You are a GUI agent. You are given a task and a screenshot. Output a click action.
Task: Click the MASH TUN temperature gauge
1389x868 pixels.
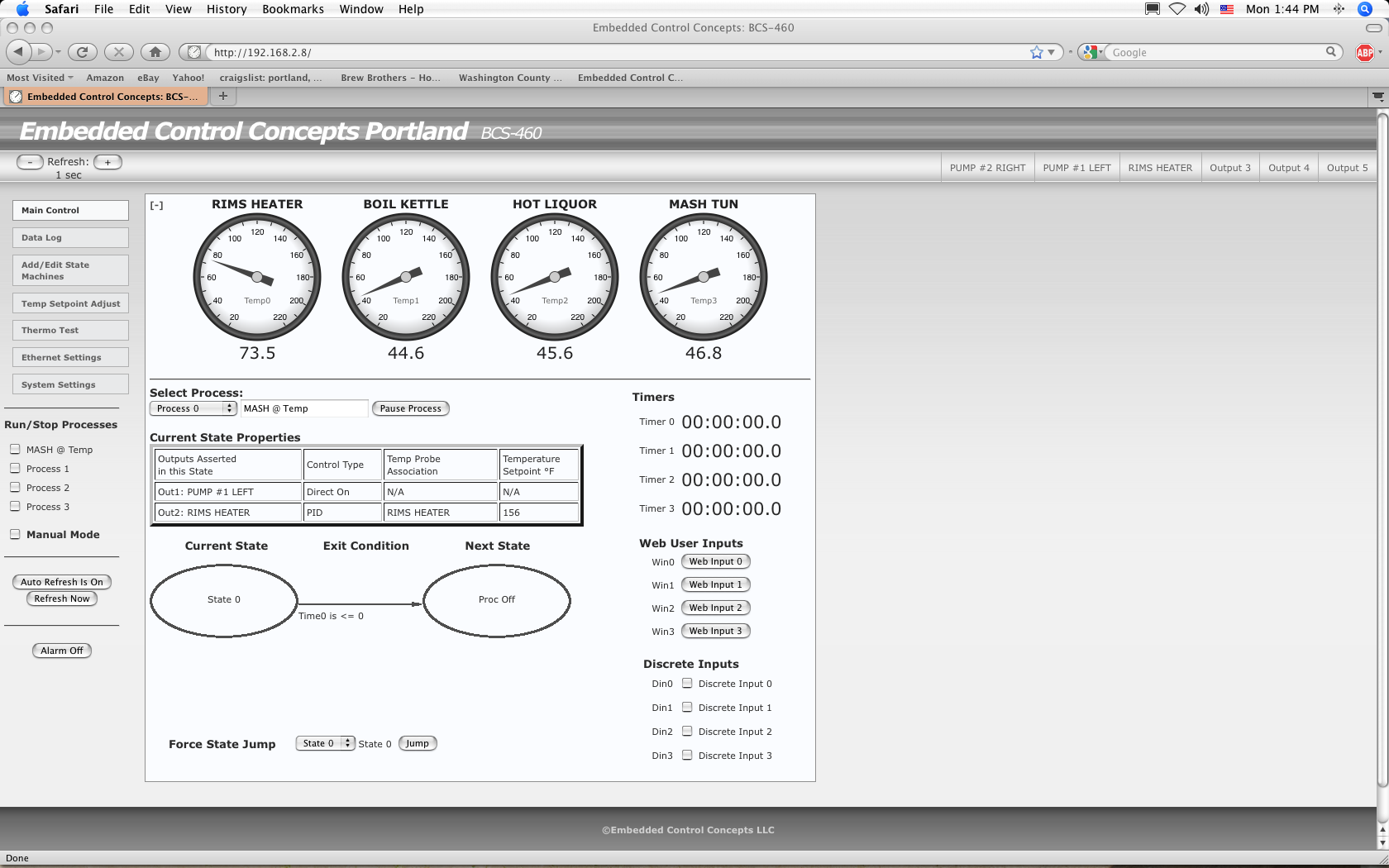(704, 277)
